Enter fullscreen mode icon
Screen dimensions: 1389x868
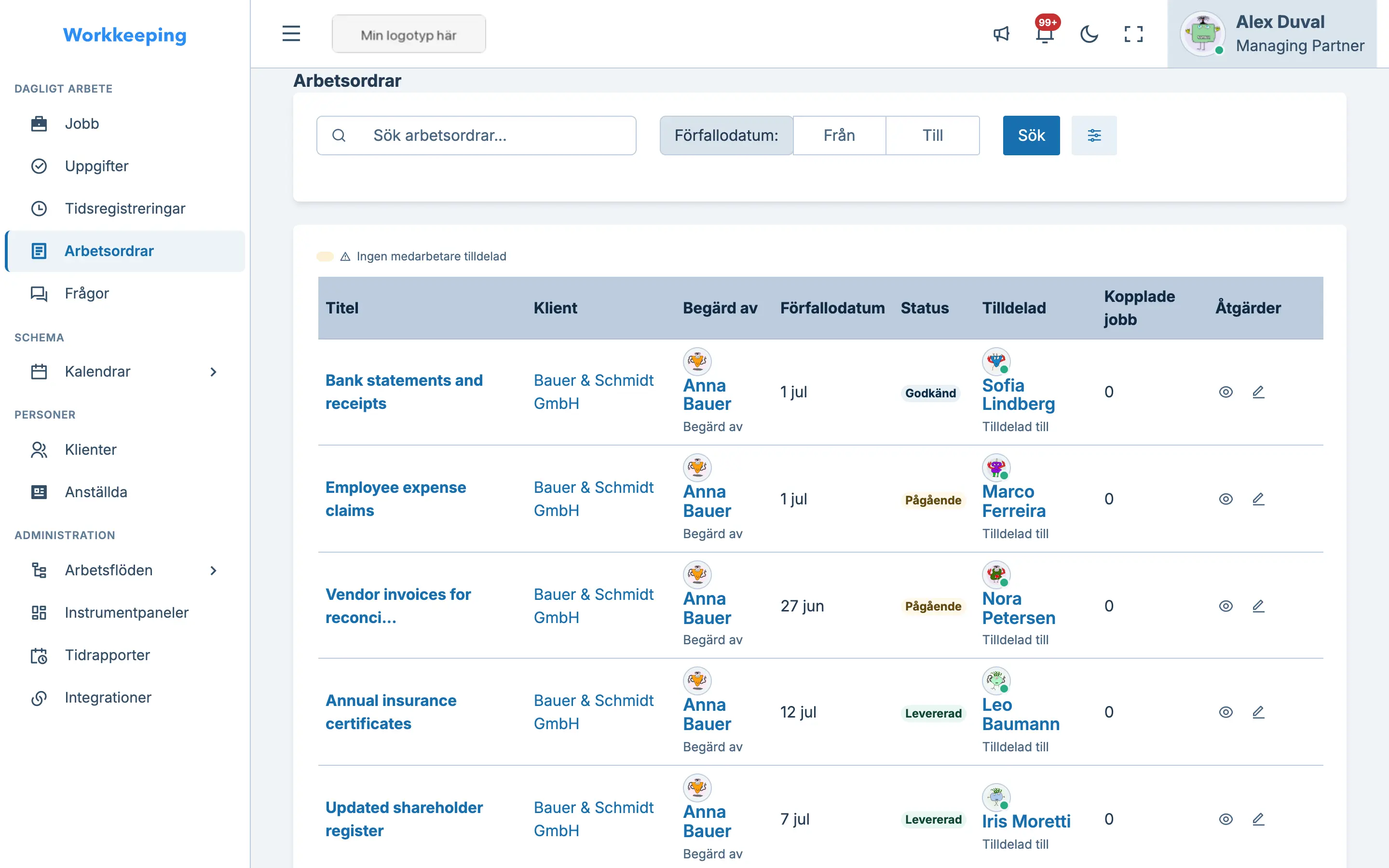[x=1133, y=34]
